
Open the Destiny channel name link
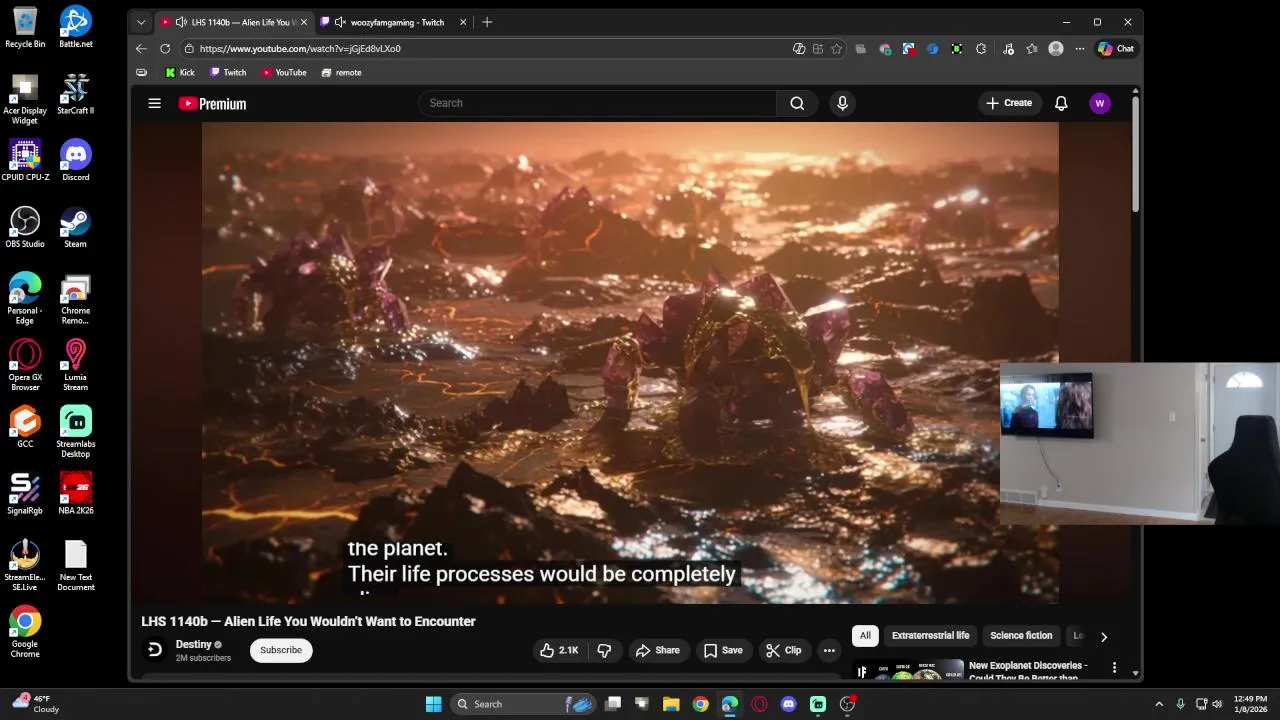click(x=194, y=645)
